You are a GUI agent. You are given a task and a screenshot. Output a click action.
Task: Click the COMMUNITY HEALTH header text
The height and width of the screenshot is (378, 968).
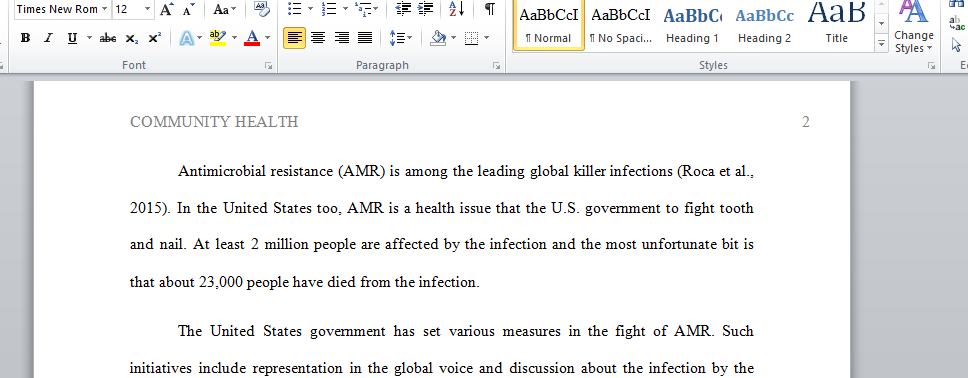[x=214, y=122]
